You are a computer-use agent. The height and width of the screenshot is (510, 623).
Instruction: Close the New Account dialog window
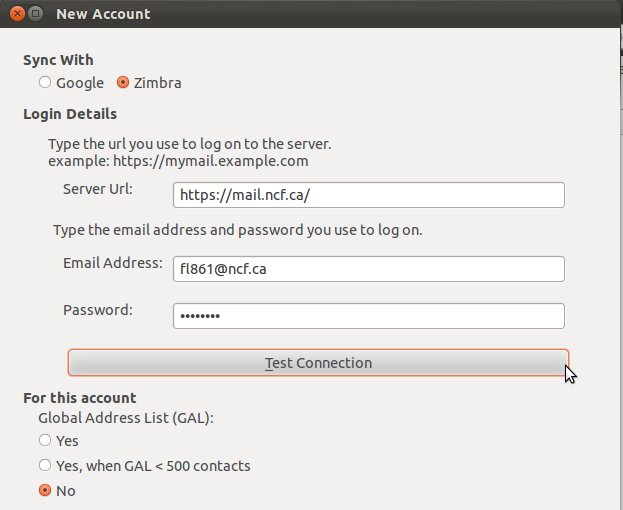tap(17, 14)
